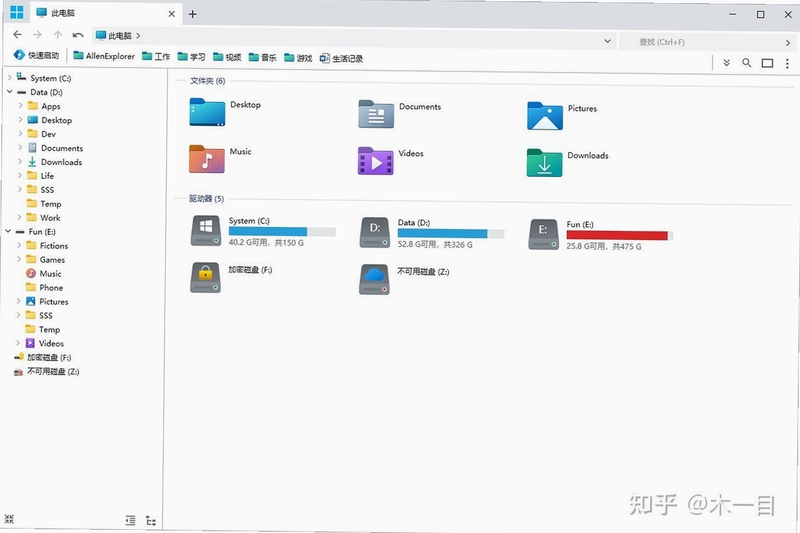Click the red Fun (E:) usage bar
800x533 pixels.
(x=620, y=235)
